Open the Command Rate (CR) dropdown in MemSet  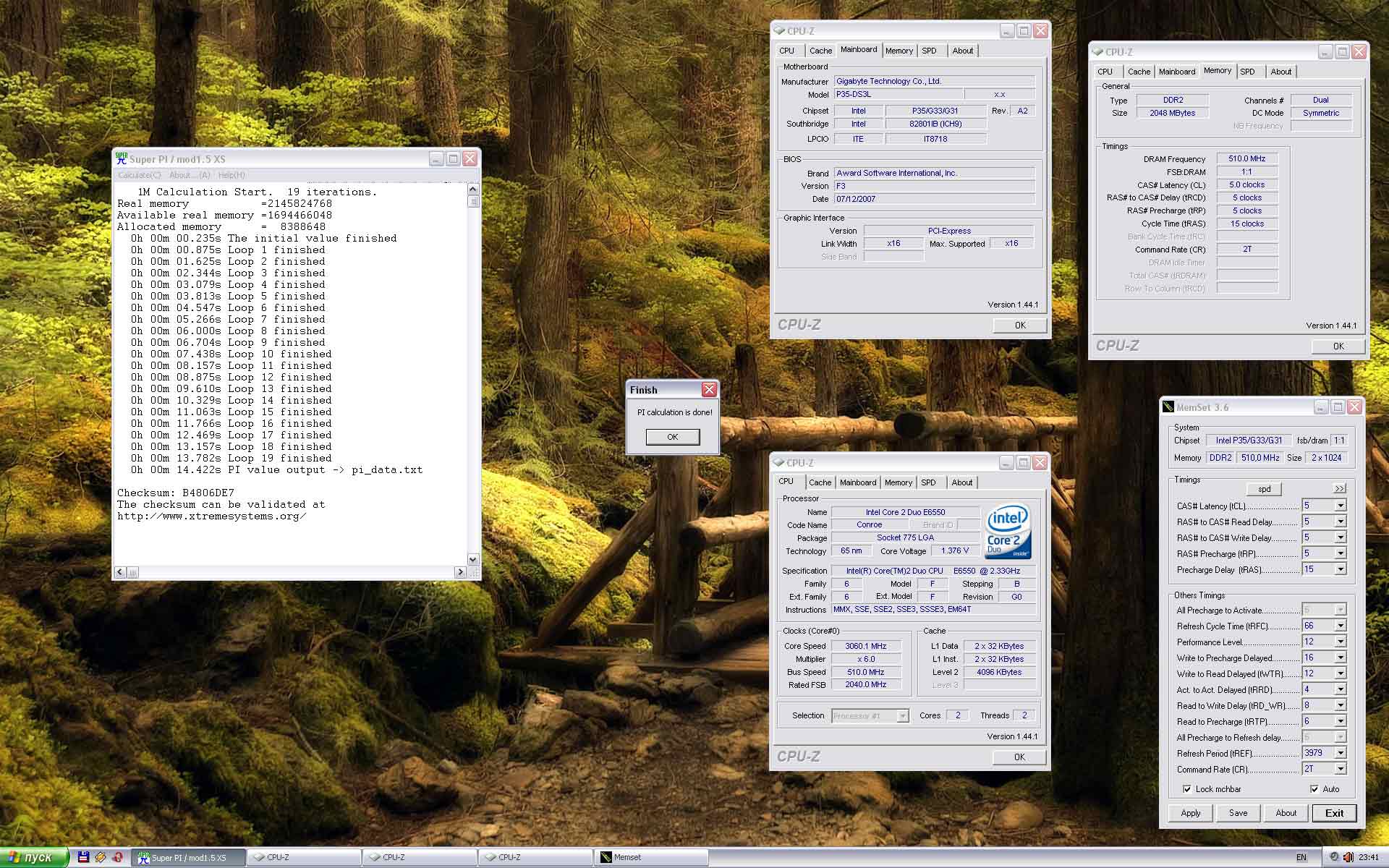click(1341, 769)
